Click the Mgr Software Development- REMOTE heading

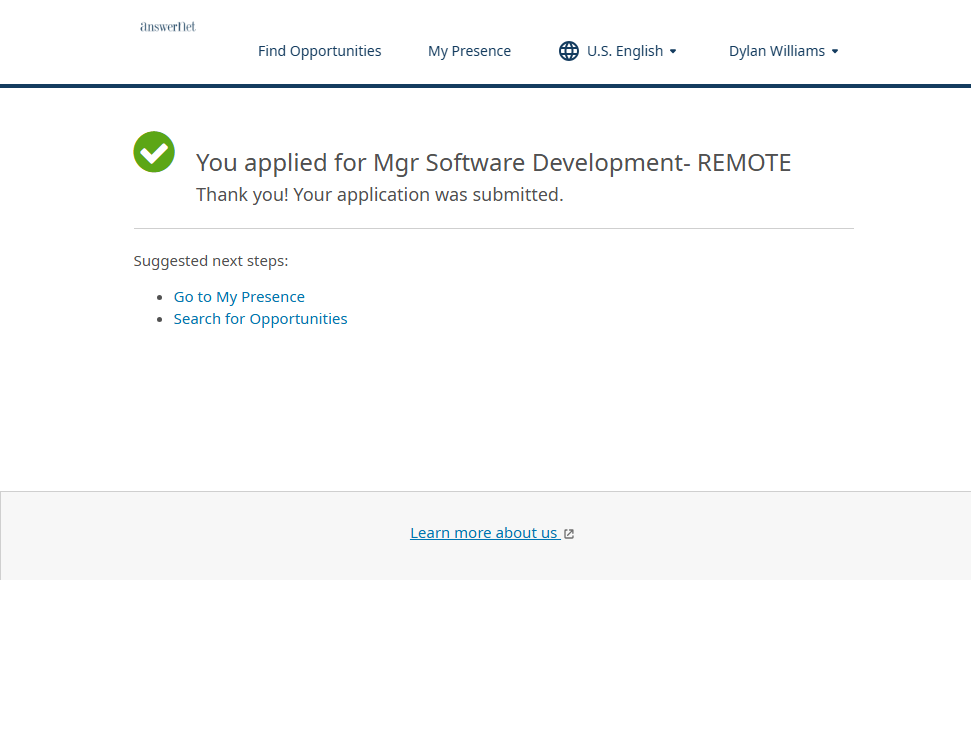[x=493, y=163]
